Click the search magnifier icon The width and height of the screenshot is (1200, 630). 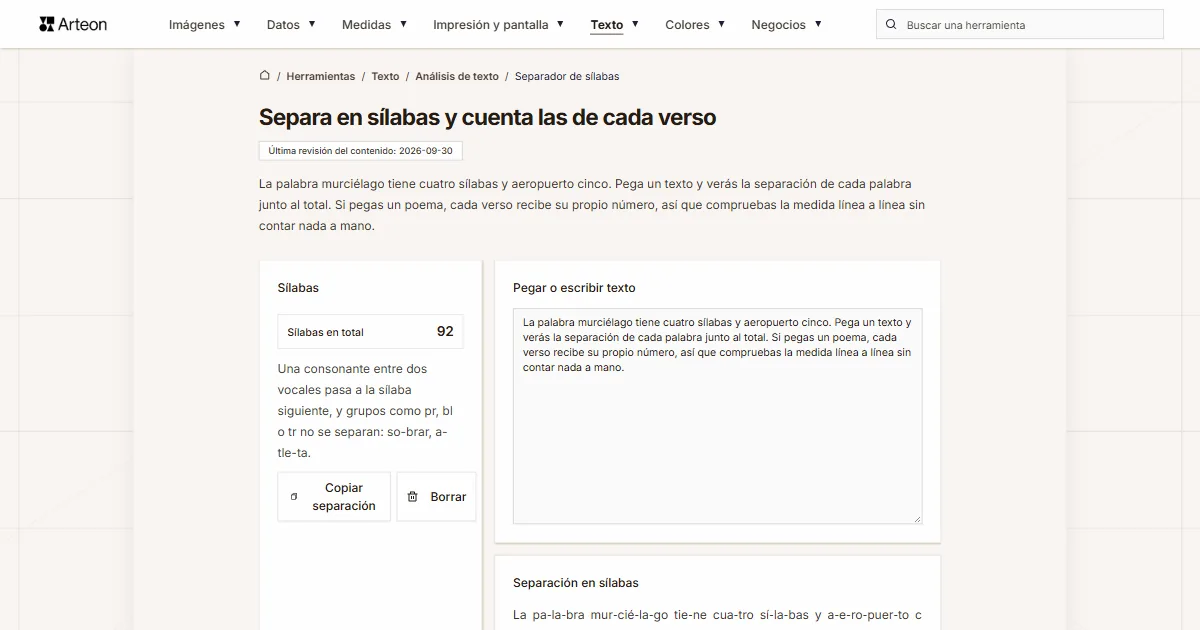pos(891,24)
